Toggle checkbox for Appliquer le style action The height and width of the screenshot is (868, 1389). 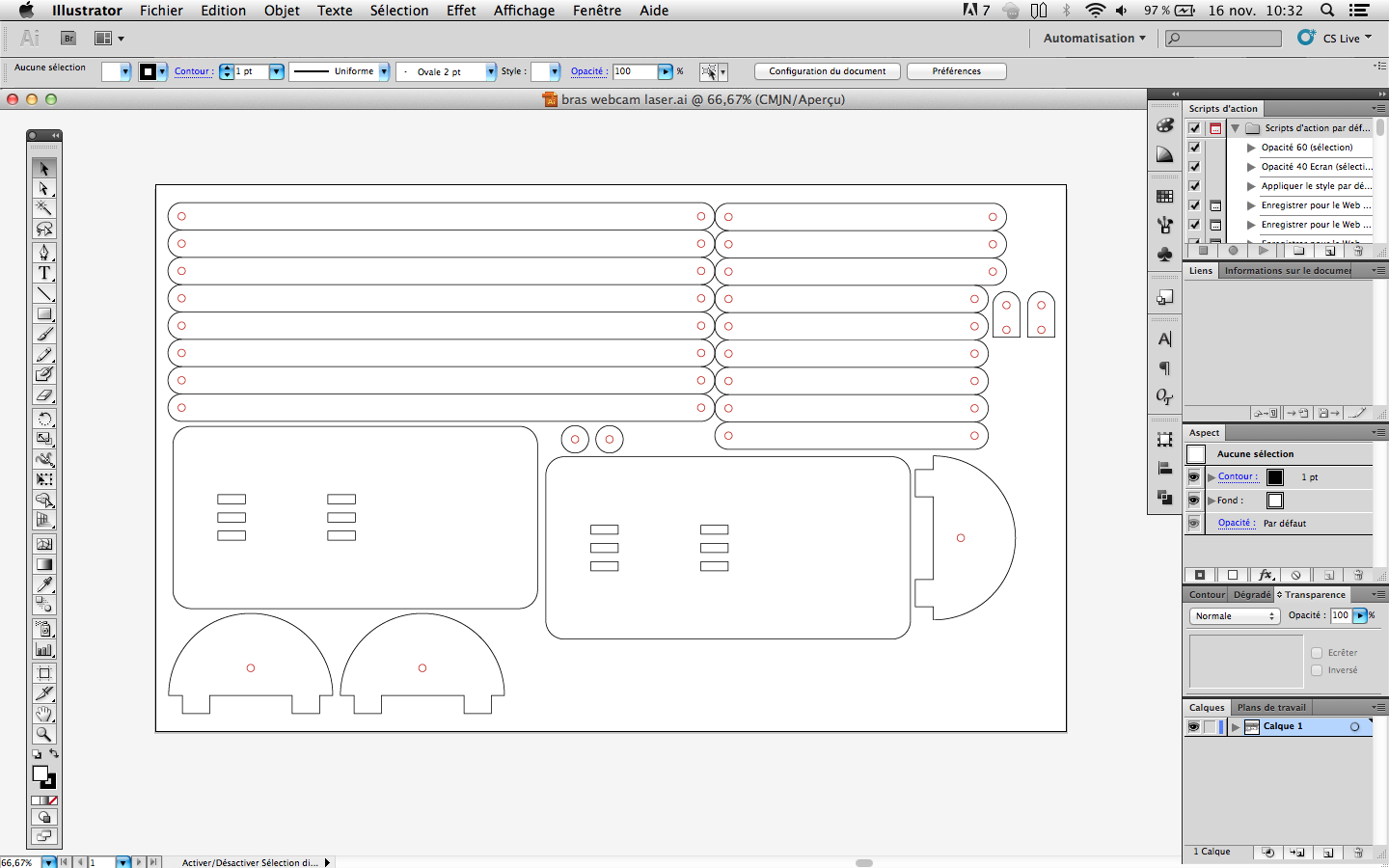click(1194, 186)
